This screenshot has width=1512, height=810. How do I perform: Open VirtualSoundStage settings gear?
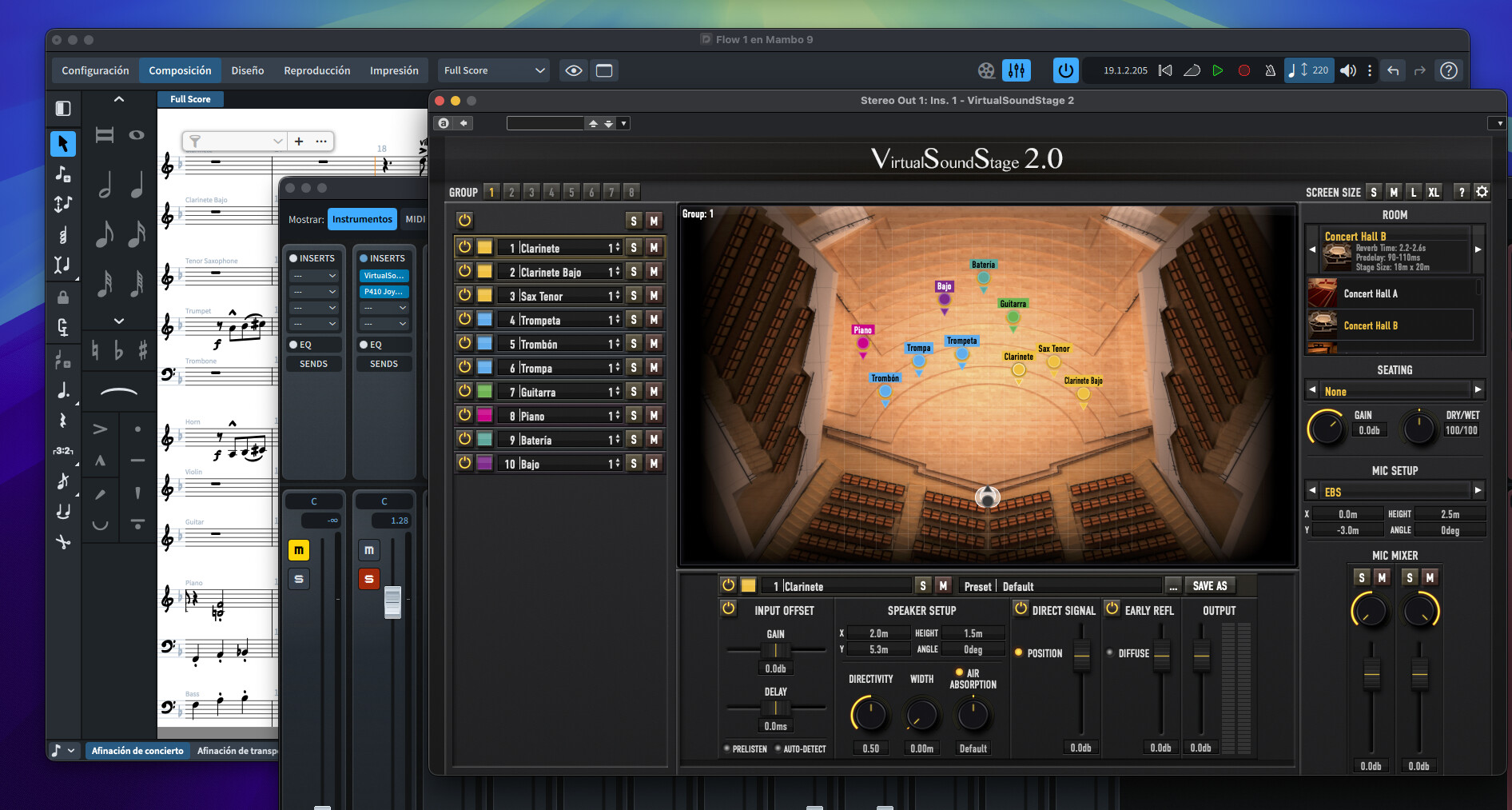(1482, 192)
